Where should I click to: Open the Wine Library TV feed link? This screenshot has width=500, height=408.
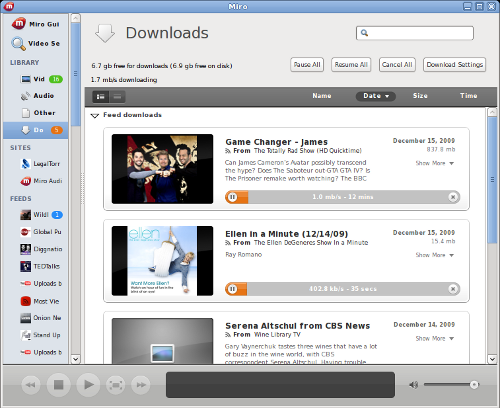click(277, 334)
